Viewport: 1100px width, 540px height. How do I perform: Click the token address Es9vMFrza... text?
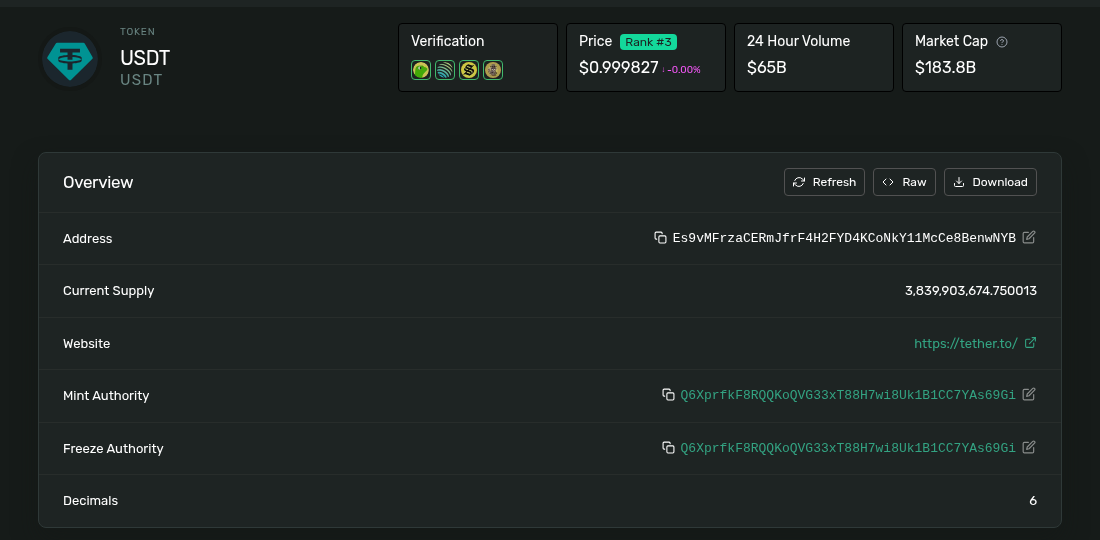point(844,238)
